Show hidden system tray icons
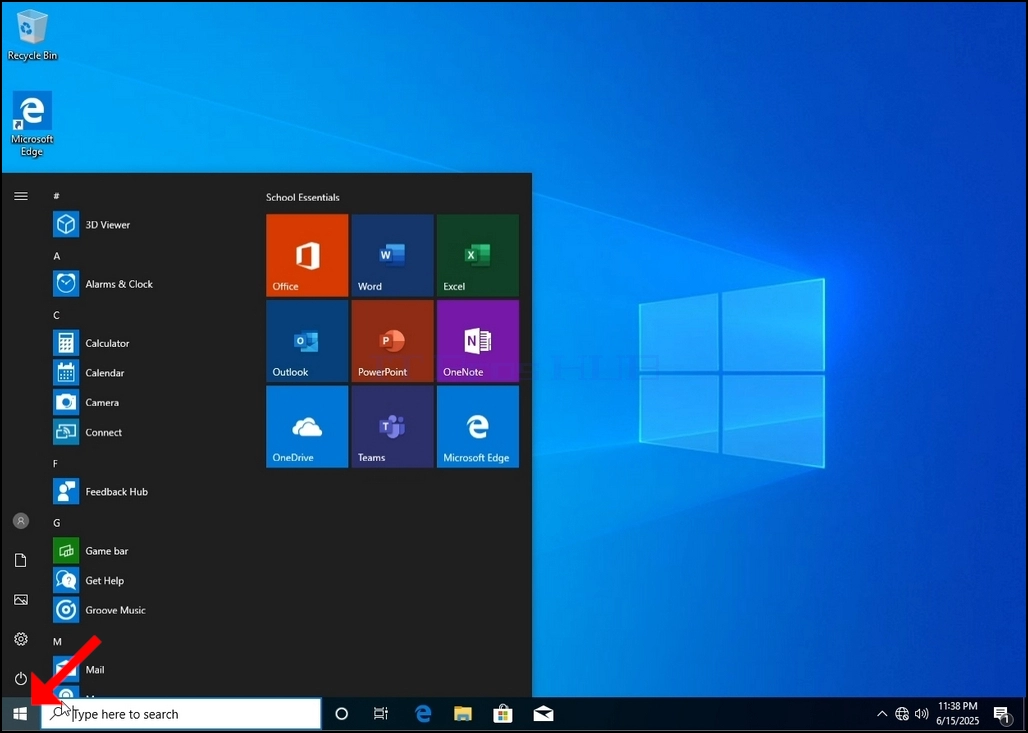 pos(882,714)
